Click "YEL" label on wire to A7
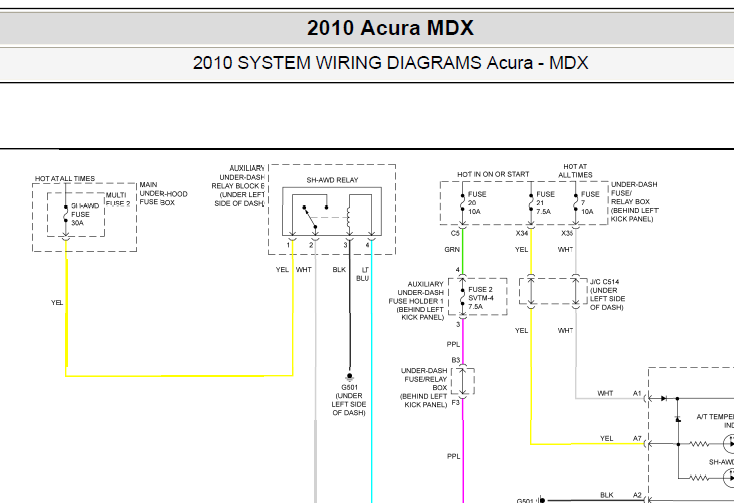The width and height of the screenshot is (734, 503). (606, 438)
